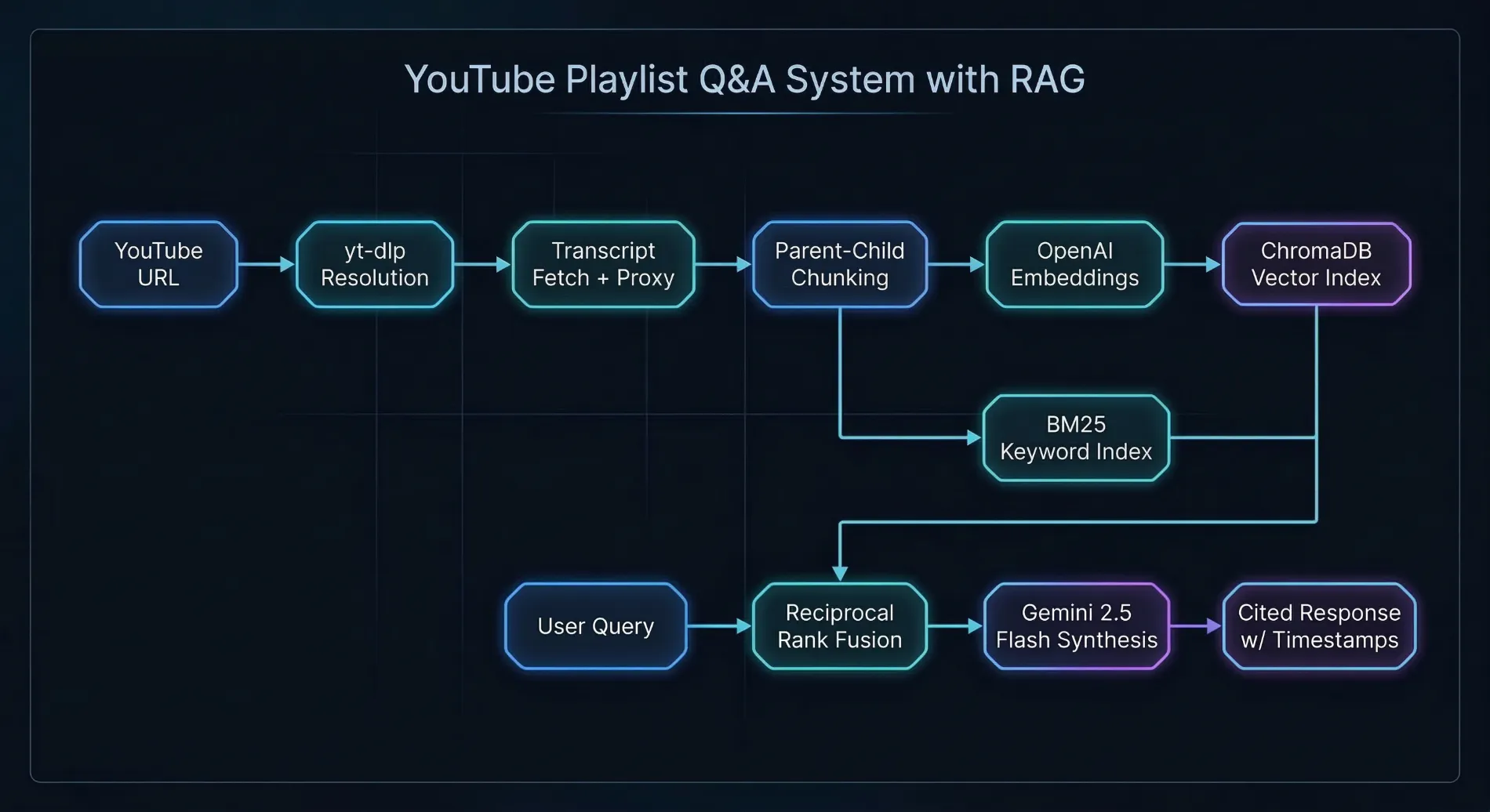
Task: Click the arrow into Gemini 2.5 Flash
Action: point(955,626)
